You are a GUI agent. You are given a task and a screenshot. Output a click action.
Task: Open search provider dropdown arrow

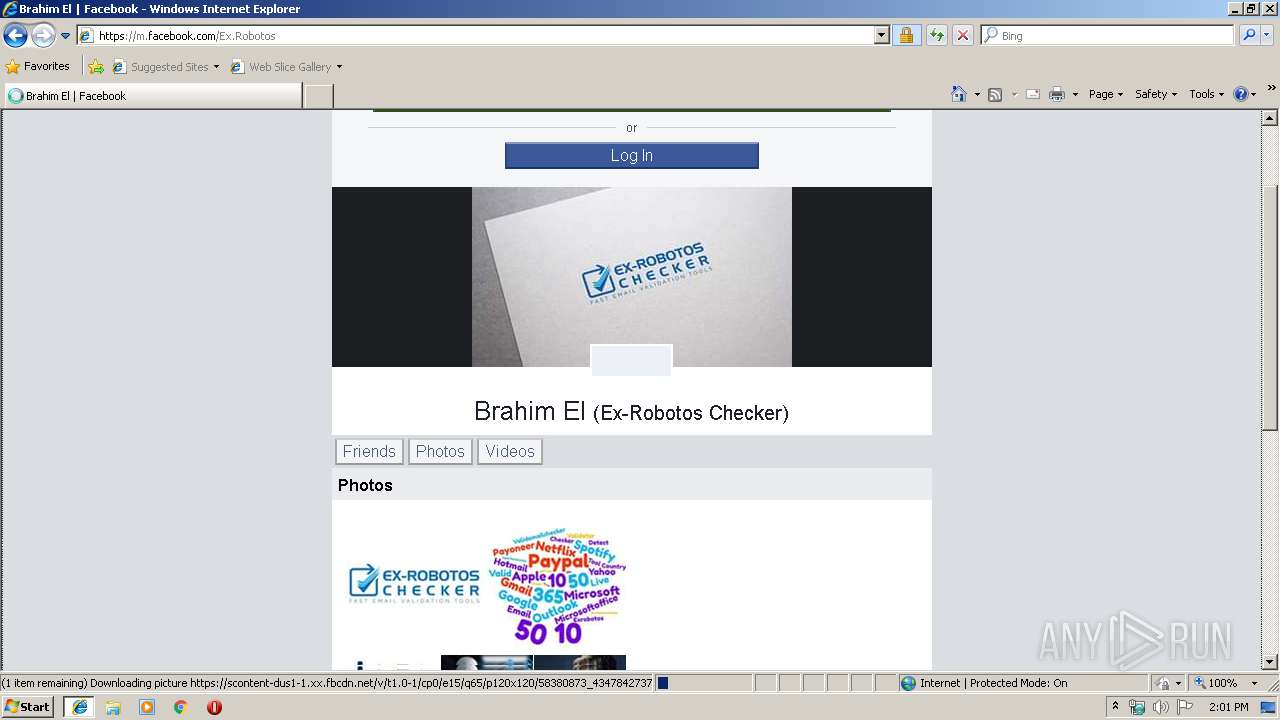pyautogui.click(x=1266, y=35)
